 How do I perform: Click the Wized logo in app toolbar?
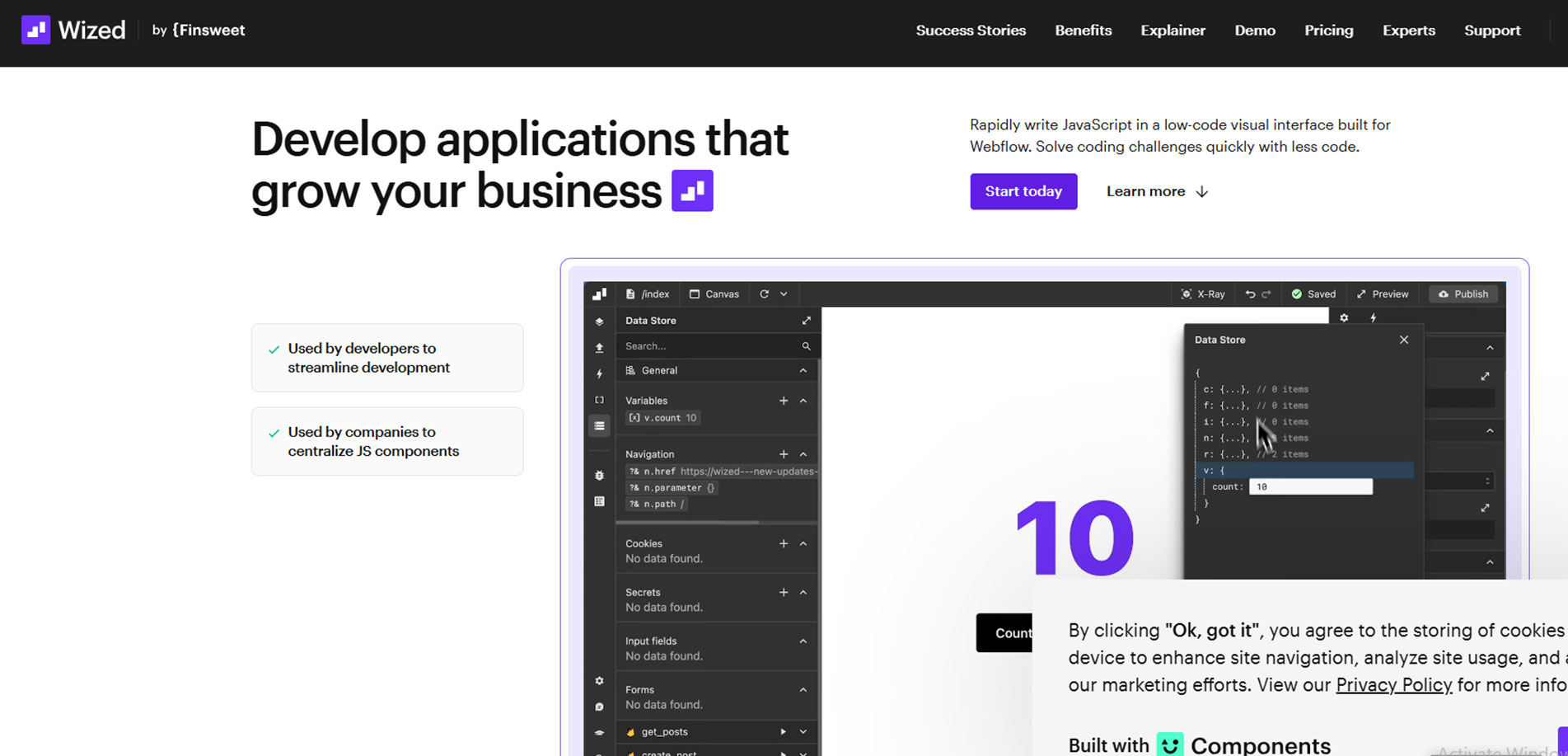tap(599, 293)
